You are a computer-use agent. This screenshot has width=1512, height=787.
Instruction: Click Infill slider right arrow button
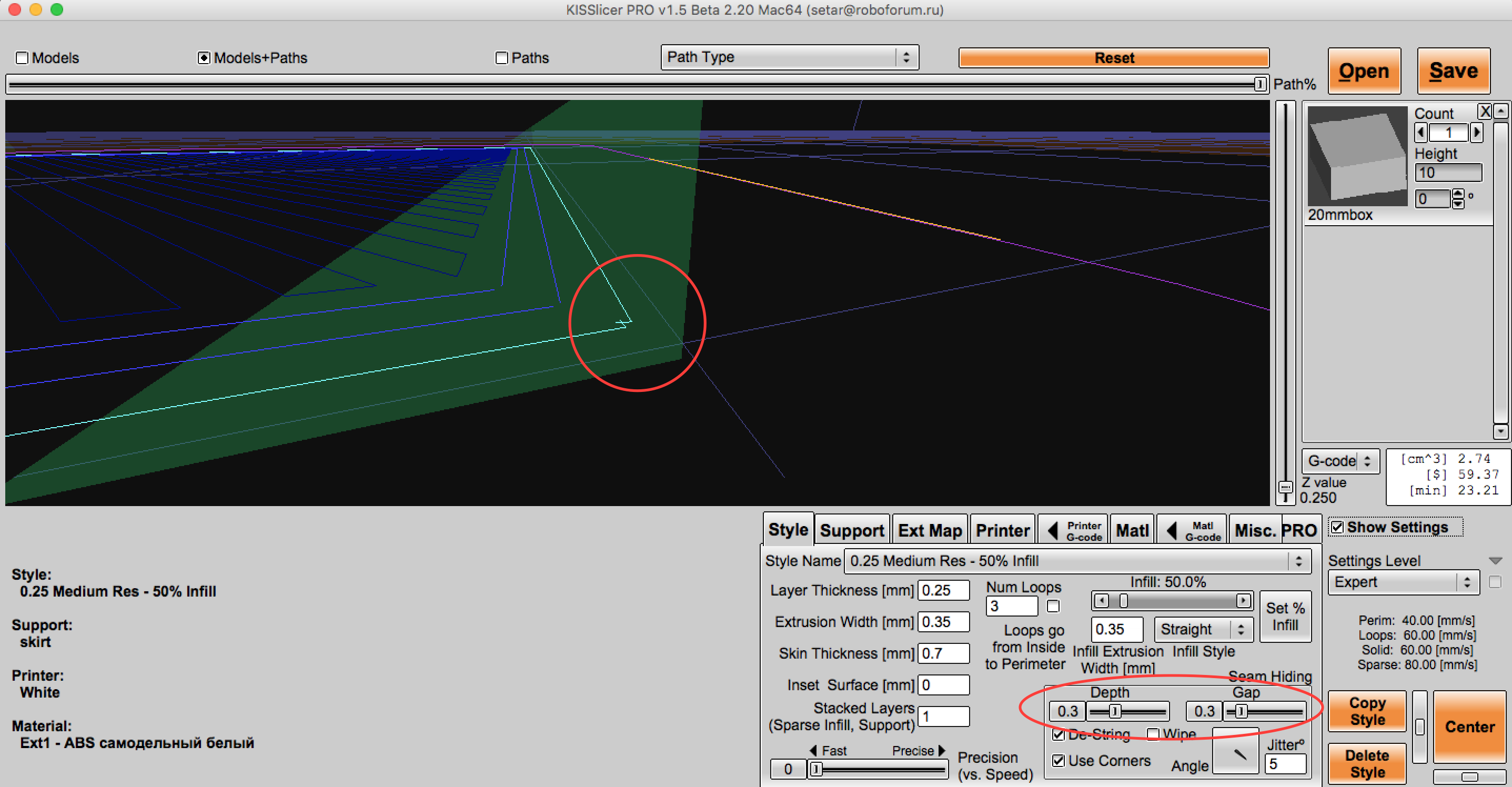(1243, 600)
